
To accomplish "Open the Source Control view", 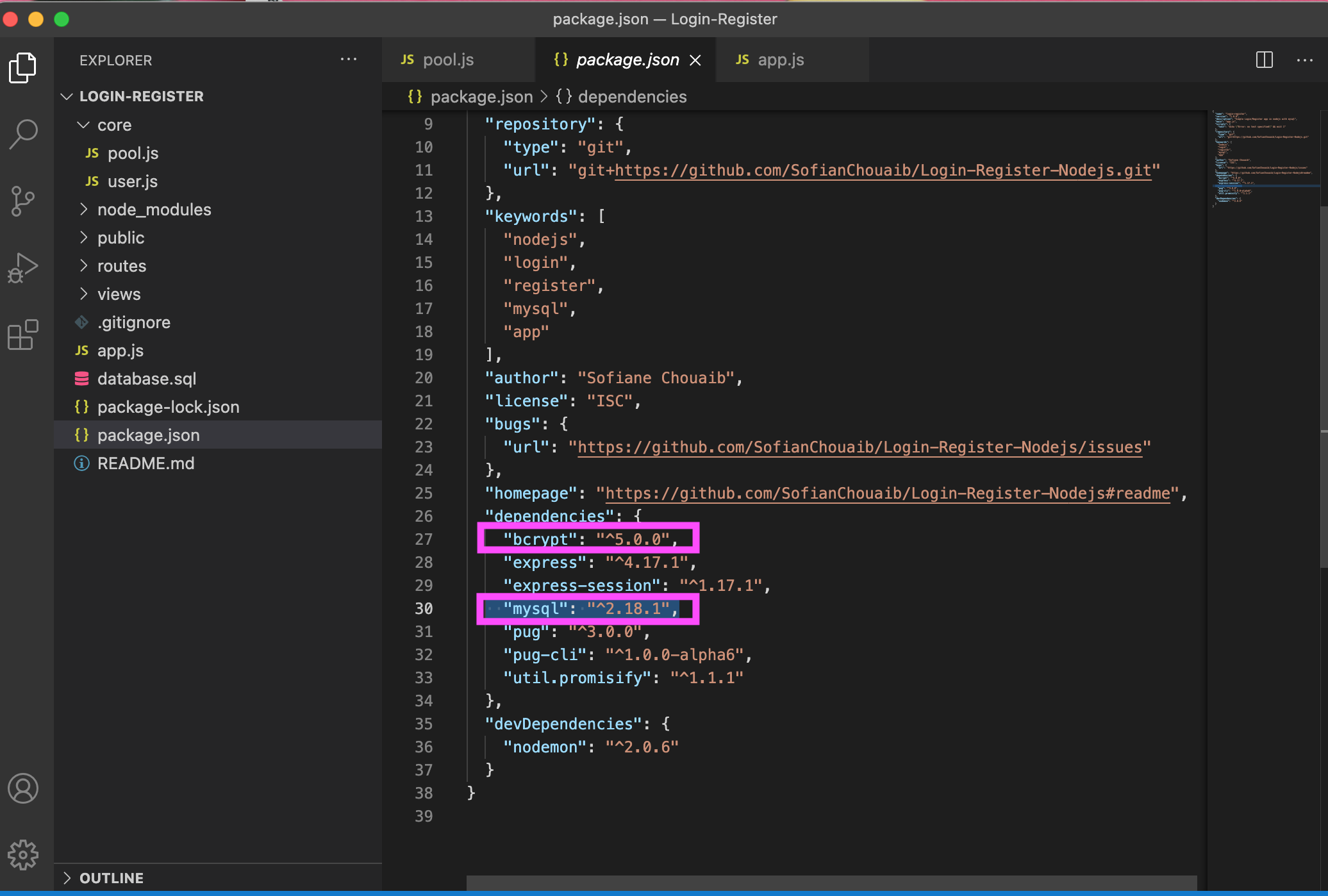I will click(x=23, y=201).
